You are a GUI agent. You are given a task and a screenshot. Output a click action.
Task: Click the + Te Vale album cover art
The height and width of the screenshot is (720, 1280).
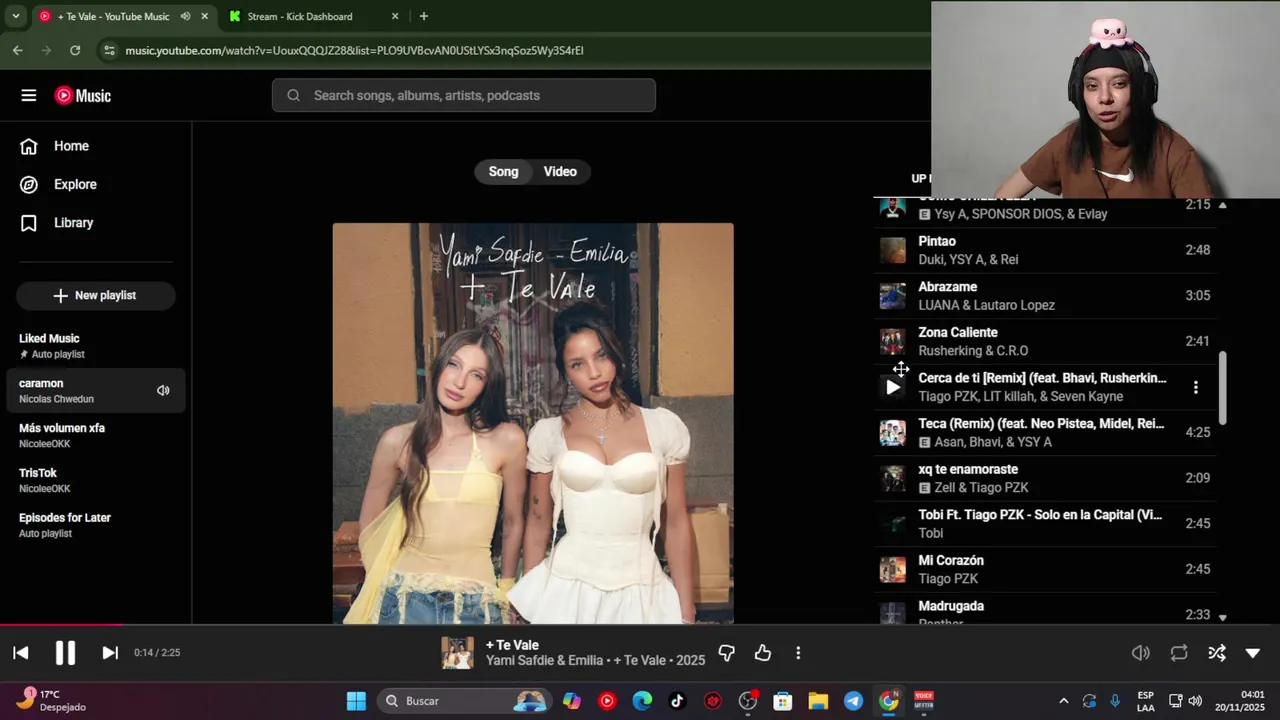pyautogui.click(x=533, y=423)
